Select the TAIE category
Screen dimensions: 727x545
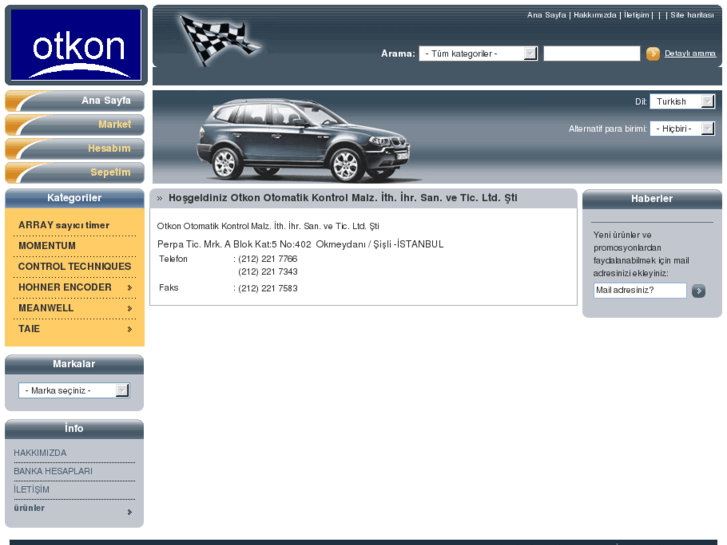29,329
